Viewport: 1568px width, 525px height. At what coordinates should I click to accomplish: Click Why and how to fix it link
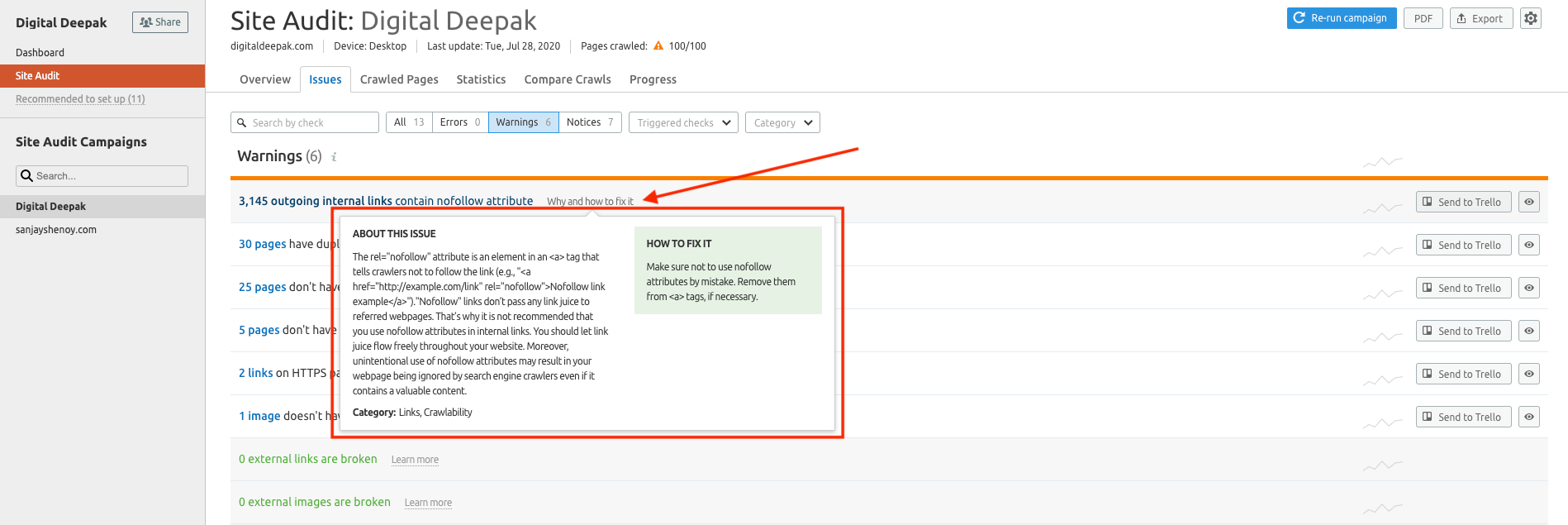coord(590,202)
